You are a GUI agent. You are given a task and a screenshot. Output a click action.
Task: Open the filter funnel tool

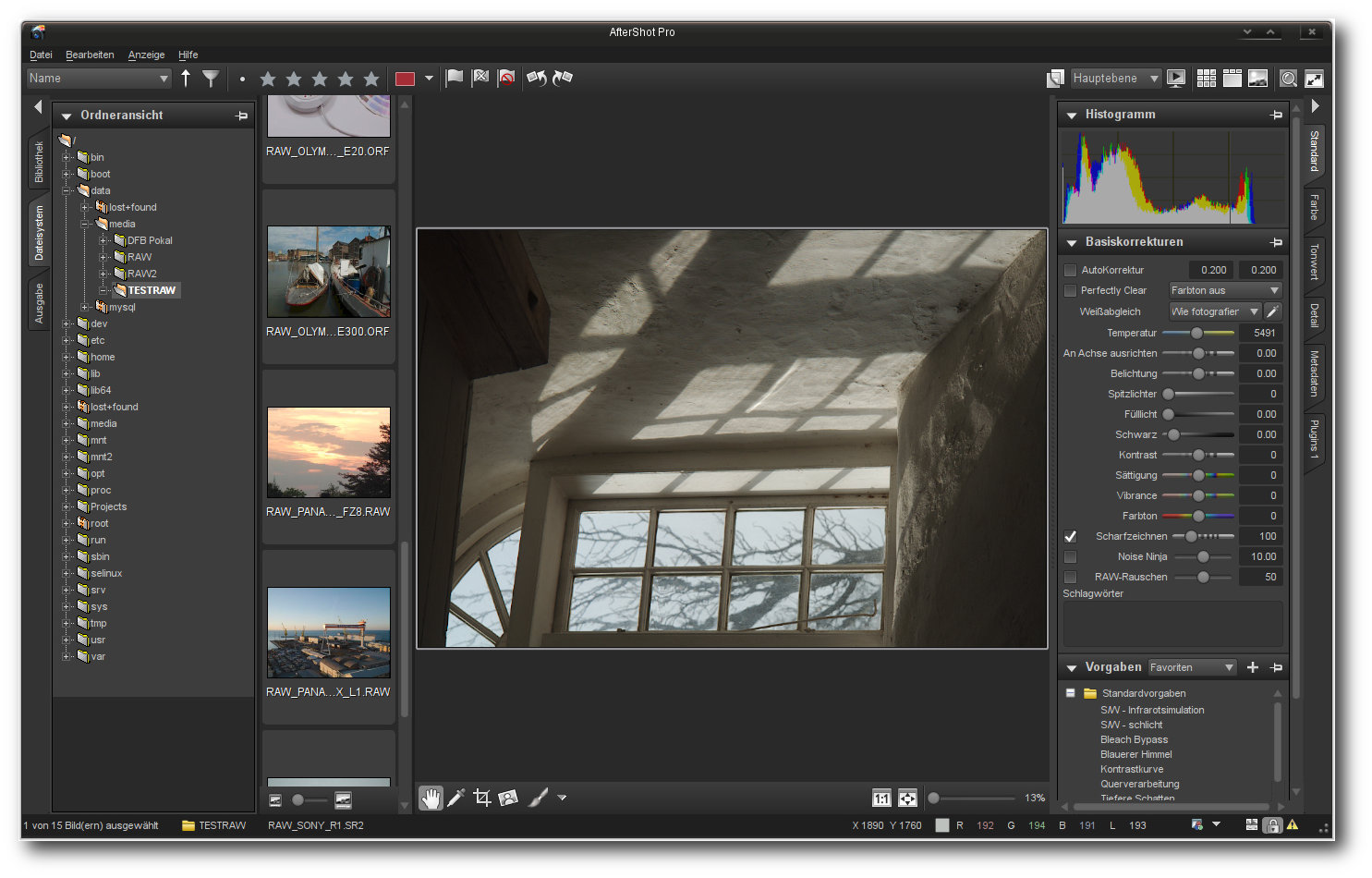[211, 79]
